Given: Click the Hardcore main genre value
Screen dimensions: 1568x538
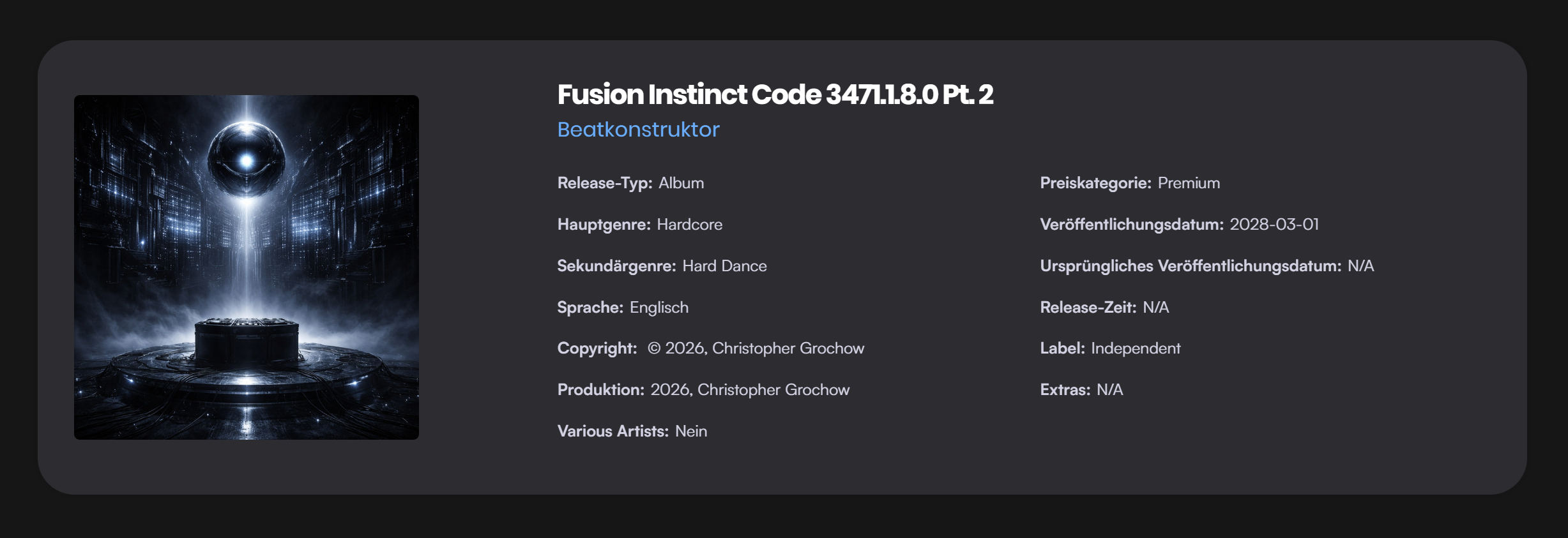Looking at the screenshot, I should pyautogui.click(x=689, y=225).
